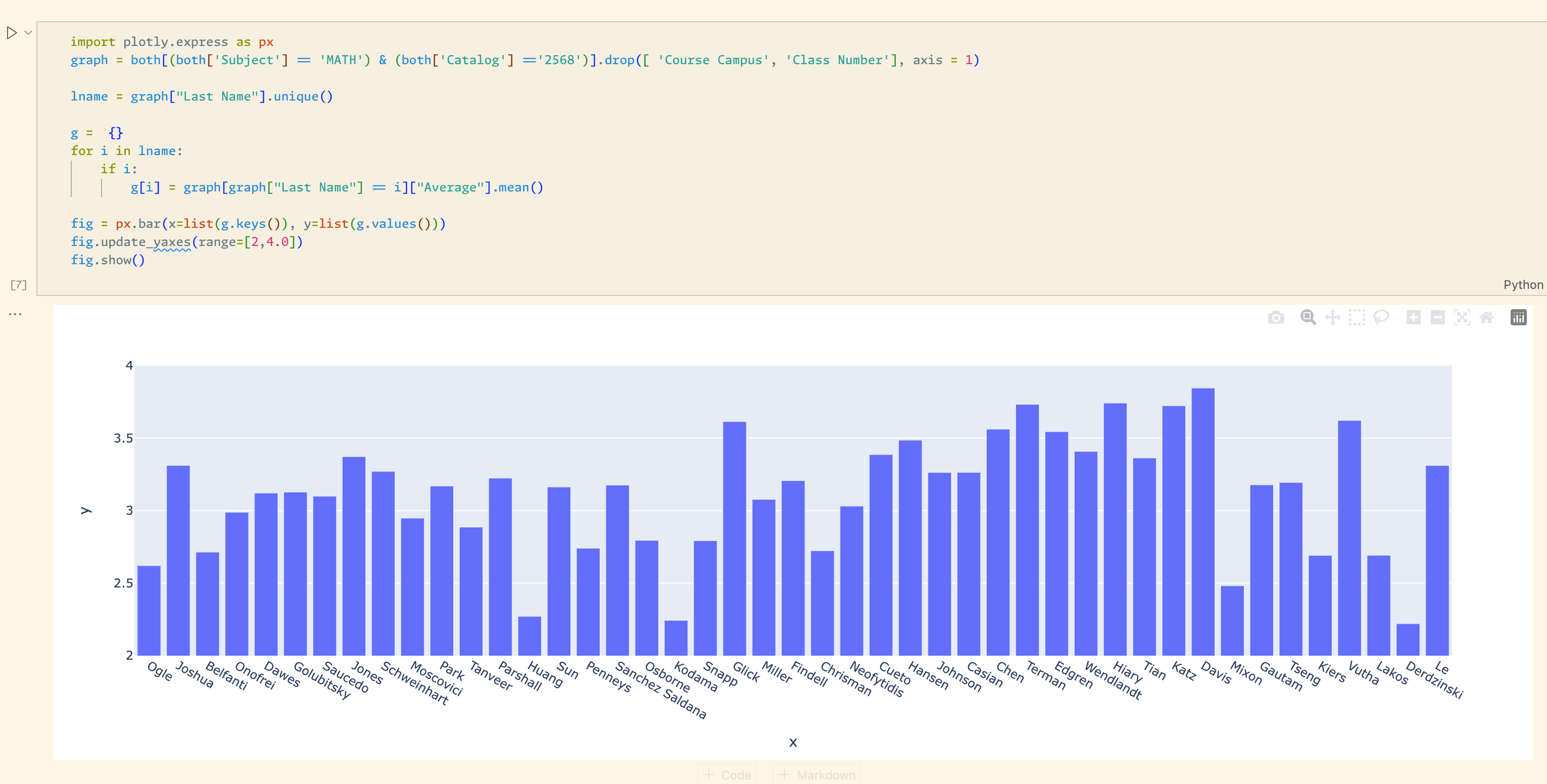Image resolution: width=1547 pixels, height=784 pixels.
Task: Autoscale the chart axes
Action: coord(1461,318)
